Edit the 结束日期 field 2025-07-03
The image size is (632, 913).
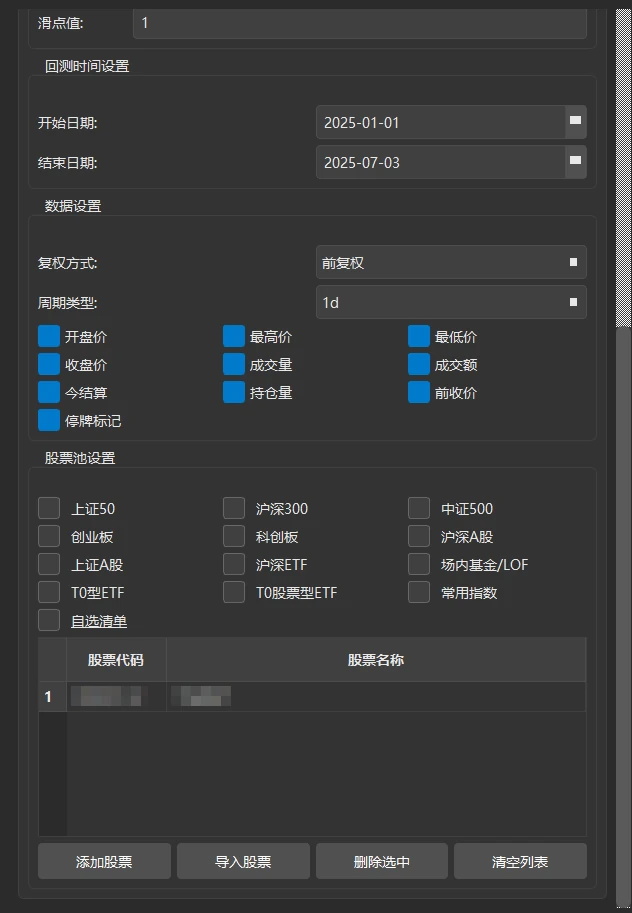440,162
